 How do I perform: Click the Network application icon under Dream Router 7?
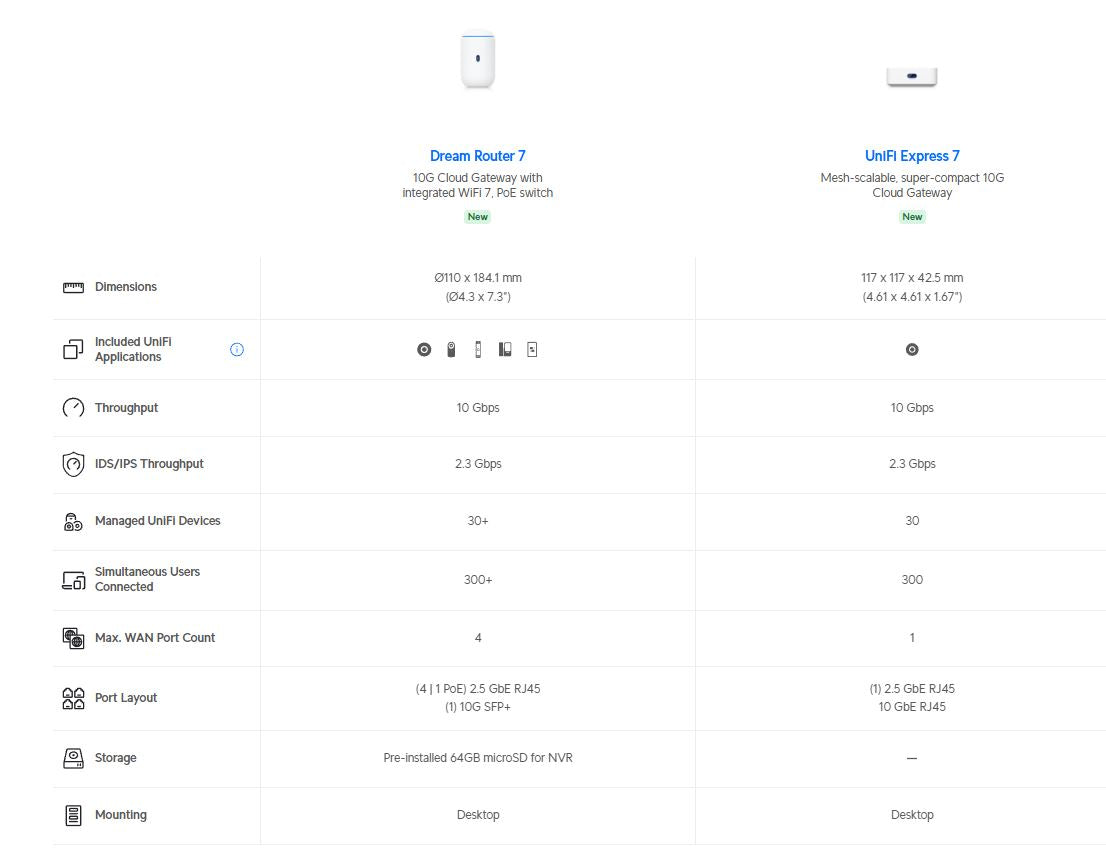click(424, 350)
